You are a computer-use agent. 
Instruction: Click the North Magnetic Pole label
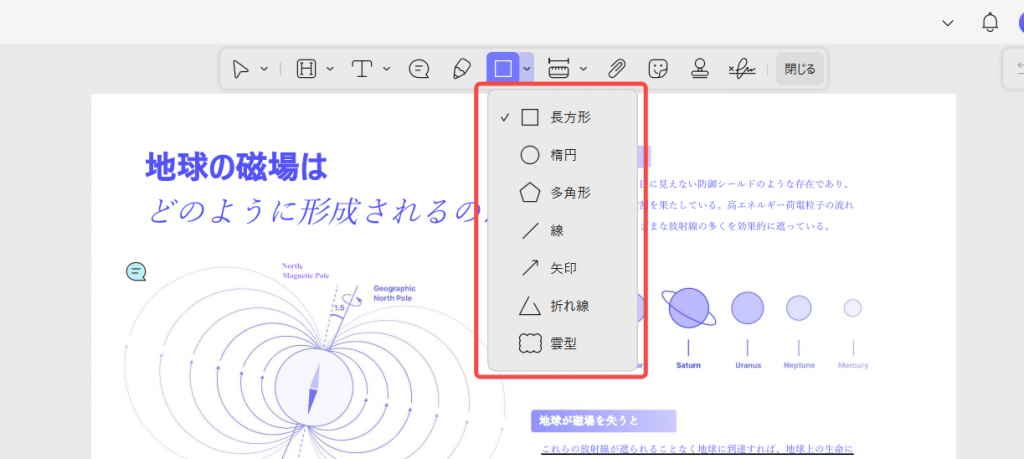pyautogui.click(x=305, y=271)
